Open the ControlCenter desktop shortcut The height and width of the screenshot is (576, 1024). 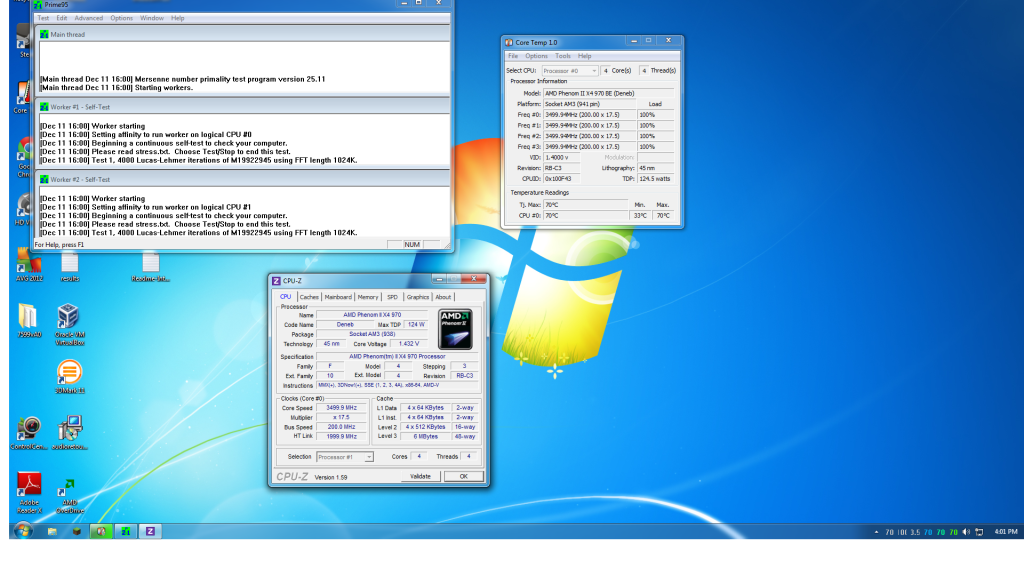pos(29,432)
